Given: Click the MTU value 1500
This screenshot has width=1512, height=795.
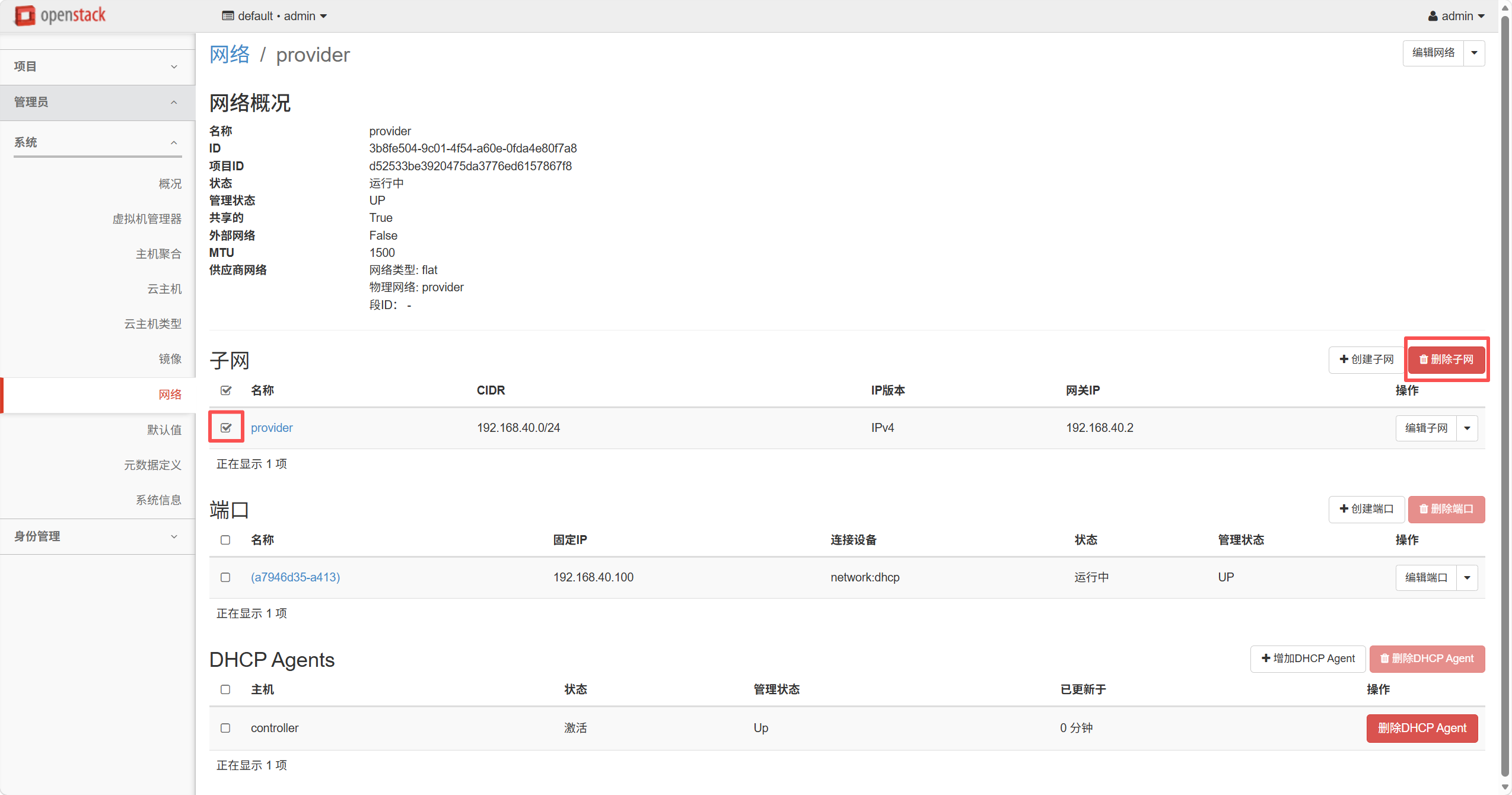Looking at the screenshot, I should coord(382,253).
